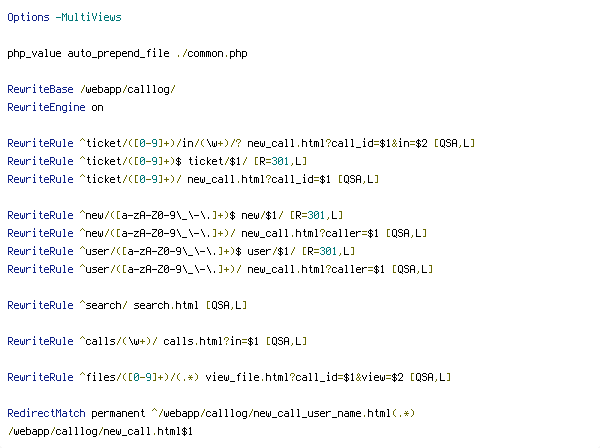Click the ticket/$1/ redirect target
The width and height of the screenshot is (600, 448).
[217, 161]
